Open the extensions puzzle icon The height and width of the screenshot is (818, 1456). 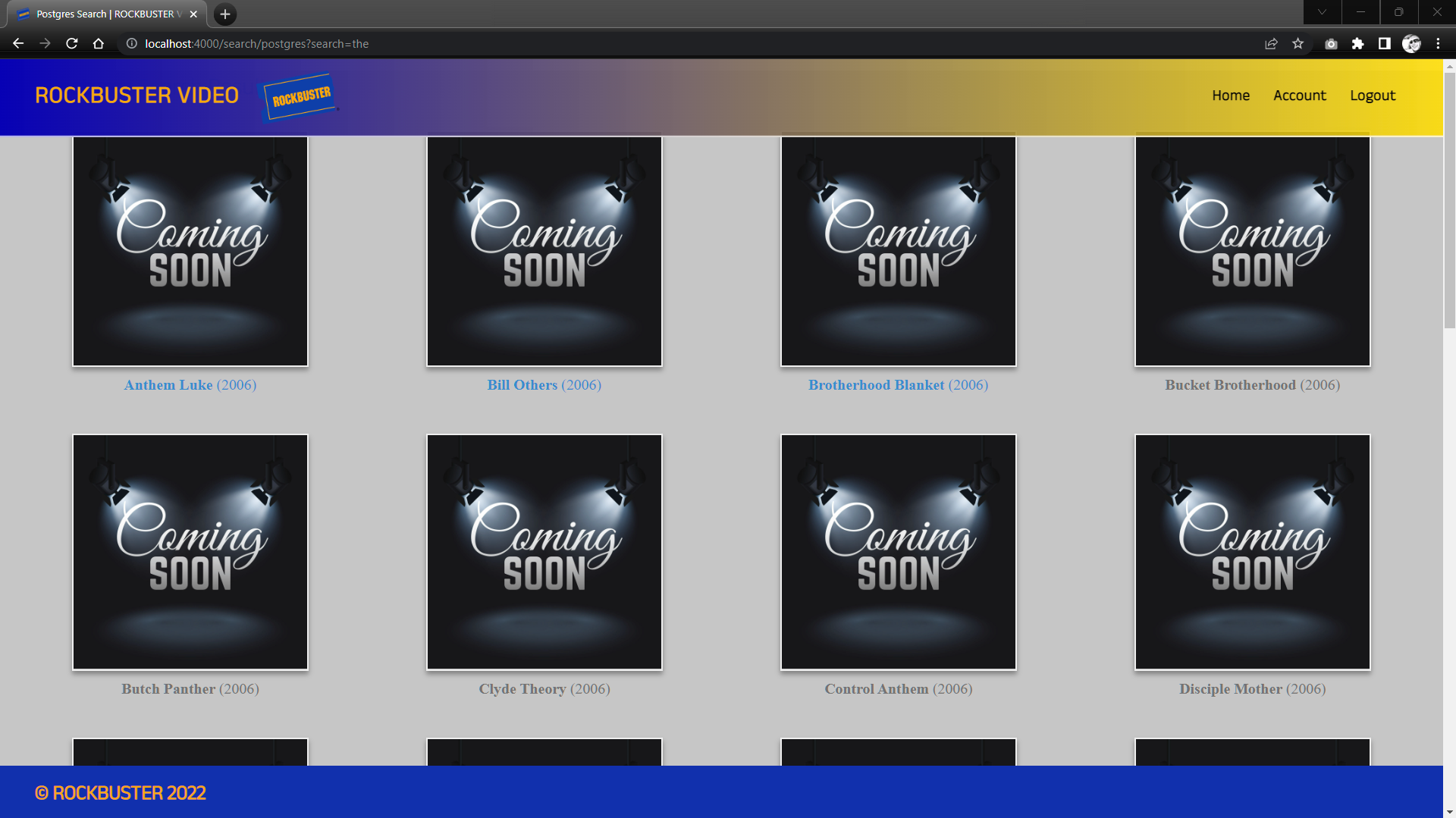[1357, 44]
